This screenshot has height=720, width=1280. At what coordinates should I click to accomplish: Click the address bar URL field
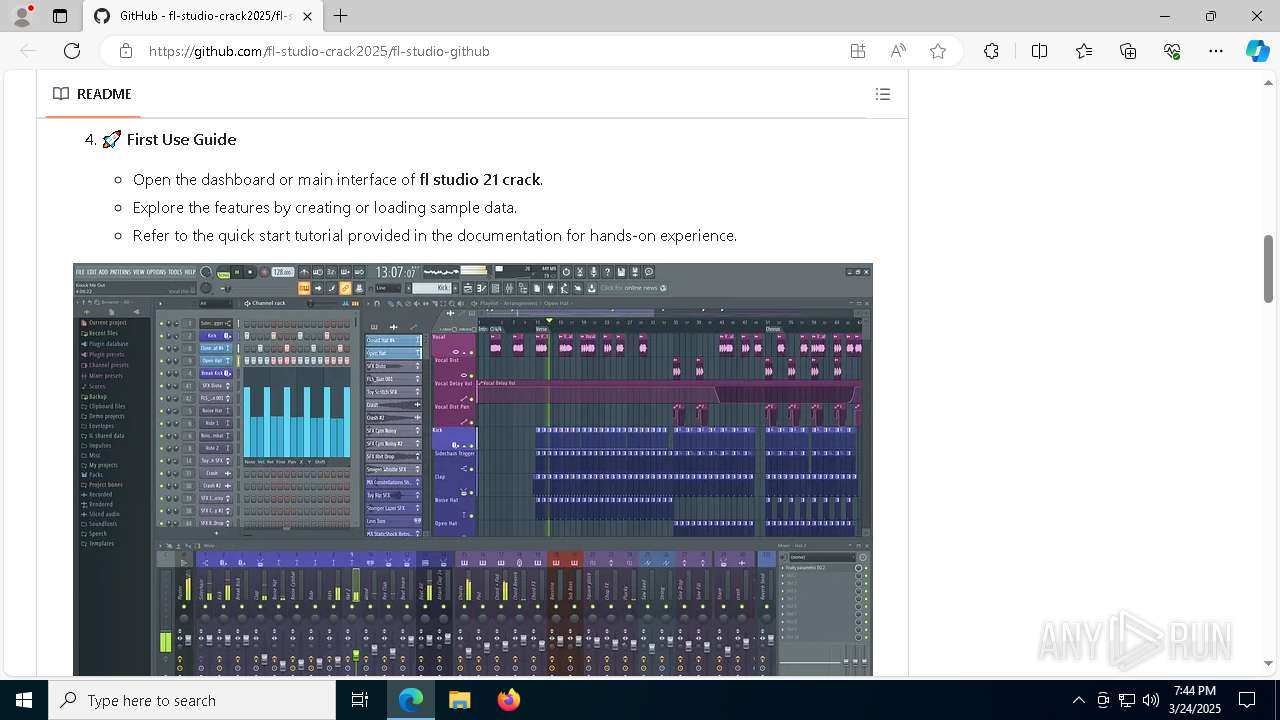pos(490,51)
